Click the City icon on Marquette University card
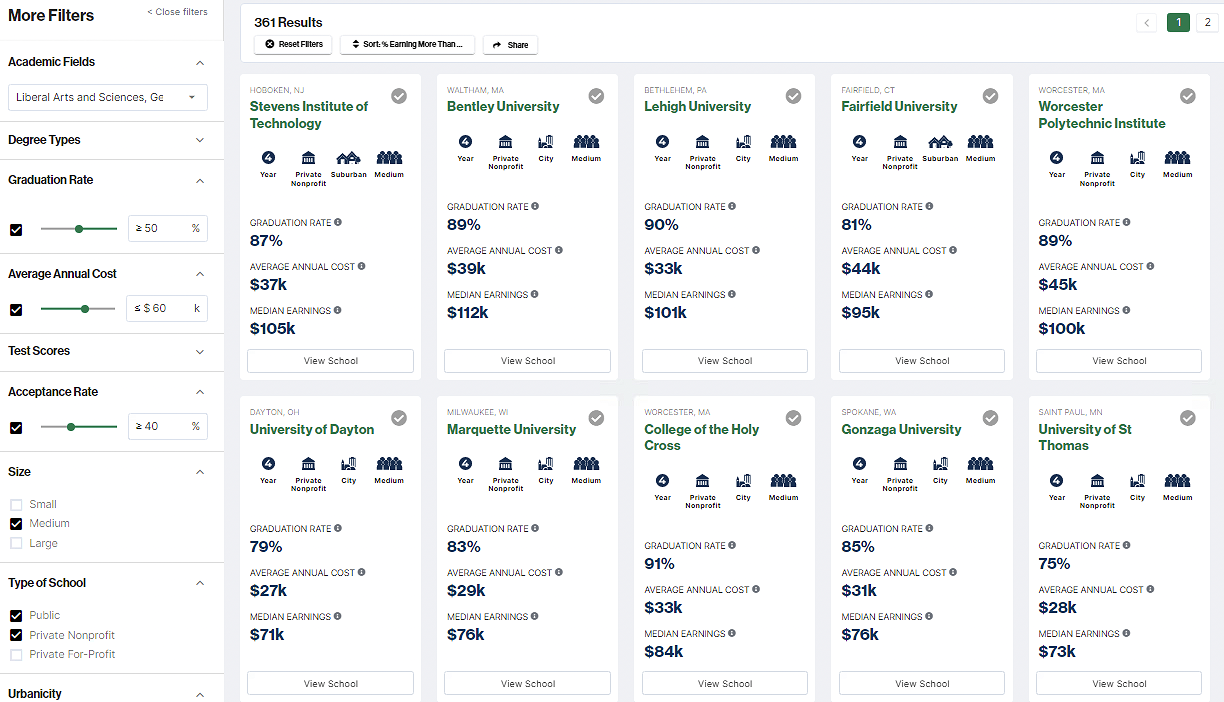The width and height of the screenshot is (1224, 702). point(545,466)
